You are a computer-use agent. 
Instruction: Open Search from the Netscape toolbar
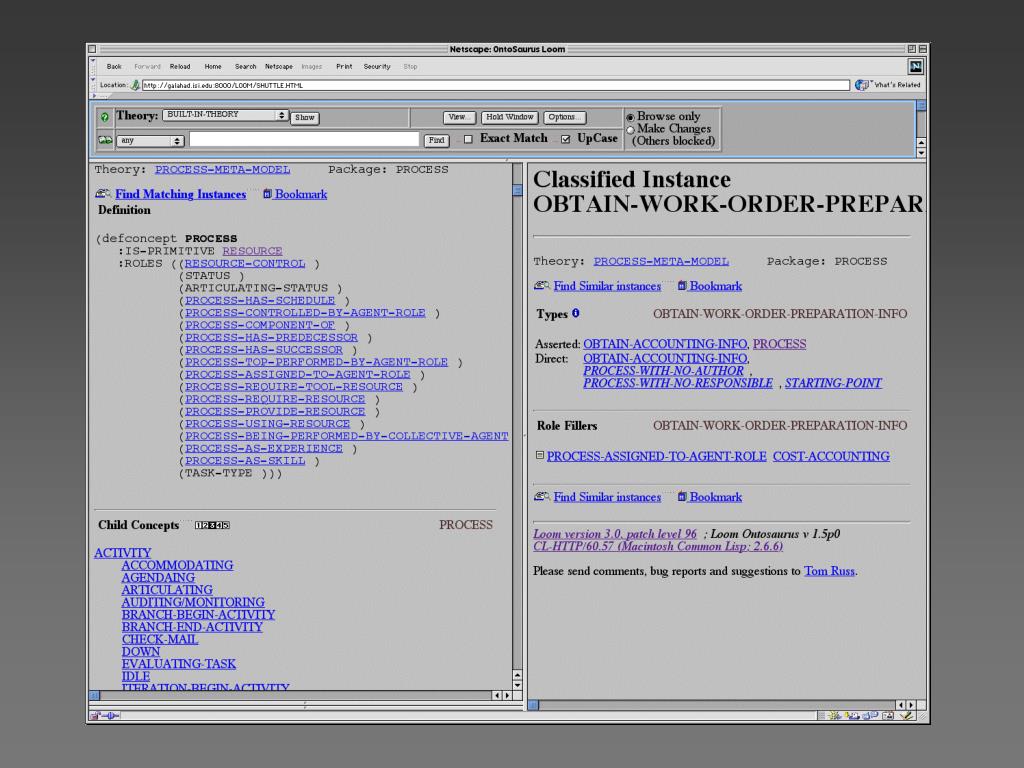pos(246,67)
